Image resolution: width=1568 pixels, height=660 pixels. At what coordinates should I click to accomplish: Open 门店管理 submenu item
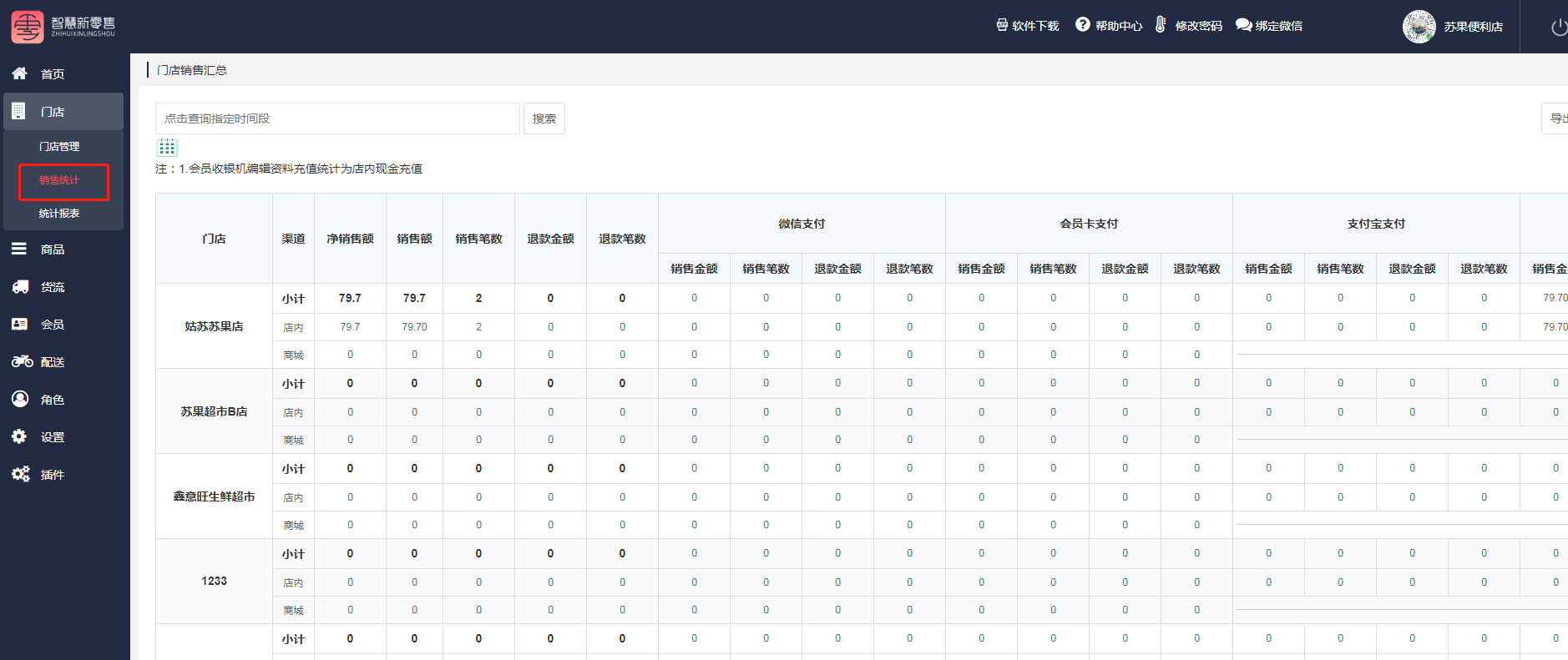(59, 146)
